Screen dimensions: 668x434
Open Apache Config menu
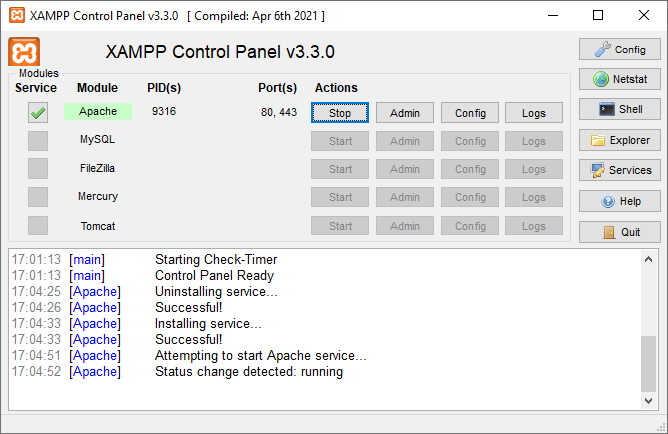[470, 113]
